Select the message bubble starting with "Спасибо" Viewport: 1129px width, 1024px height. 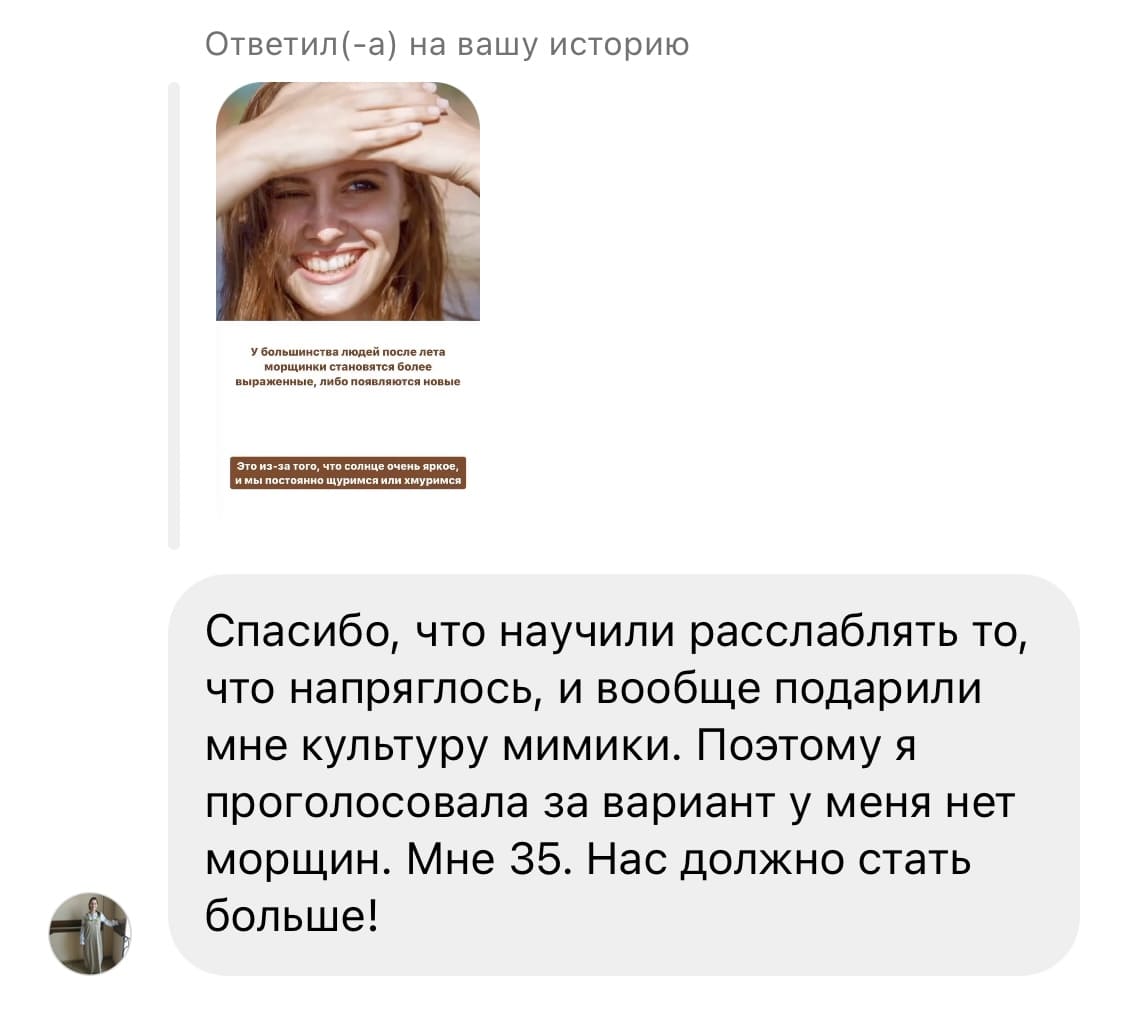tap(624, 775)
